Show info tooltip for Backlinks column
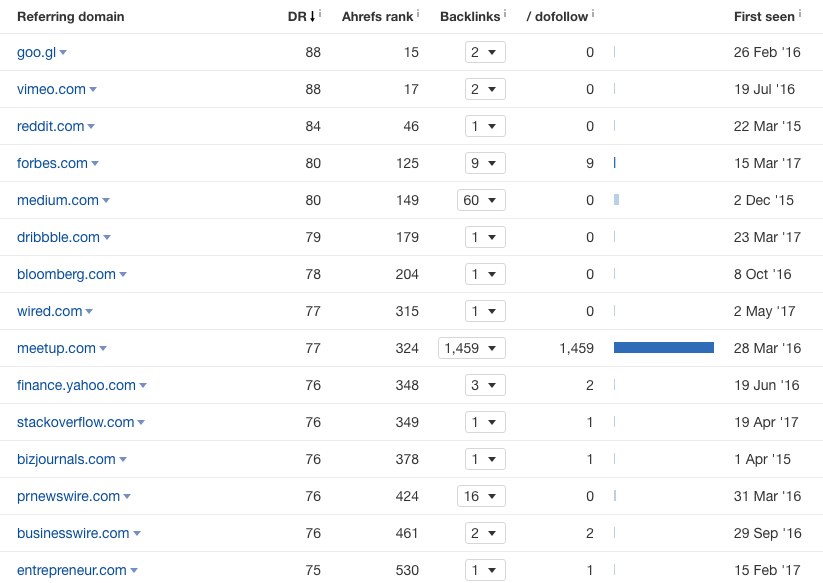Screen dimensions: 823x583 pos(505,14)
